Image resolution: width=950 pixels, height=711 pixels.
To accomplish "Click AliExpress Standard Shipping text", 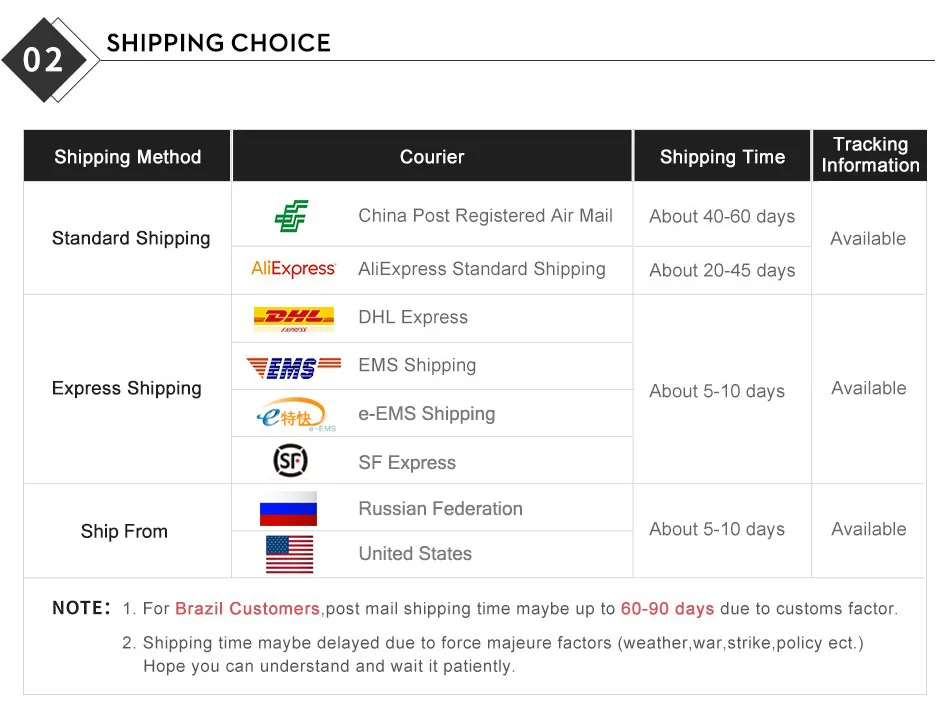I will (x=481, y=269).
